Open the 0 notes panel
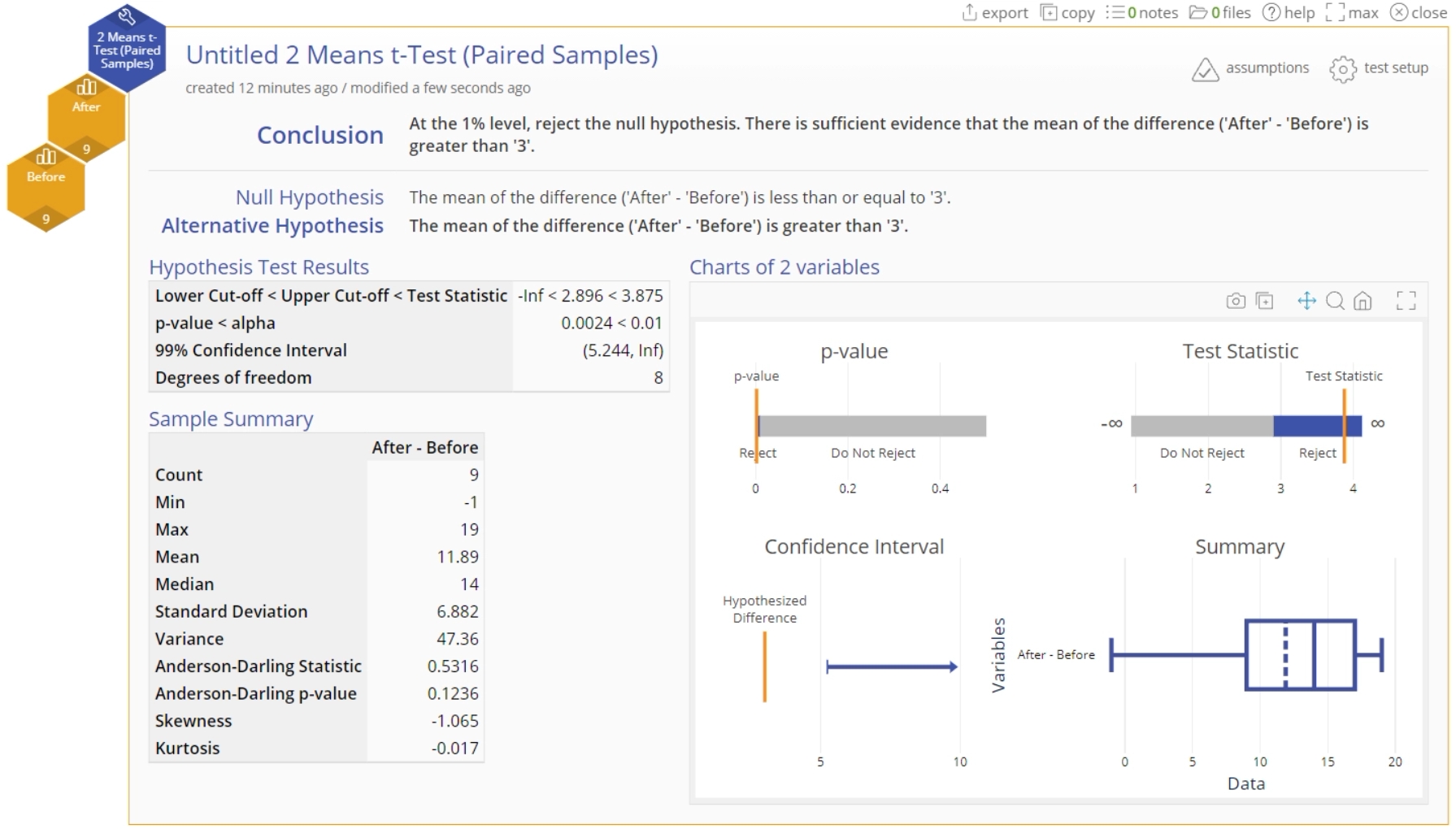The image size is (1456, 829). point(1142,12)
